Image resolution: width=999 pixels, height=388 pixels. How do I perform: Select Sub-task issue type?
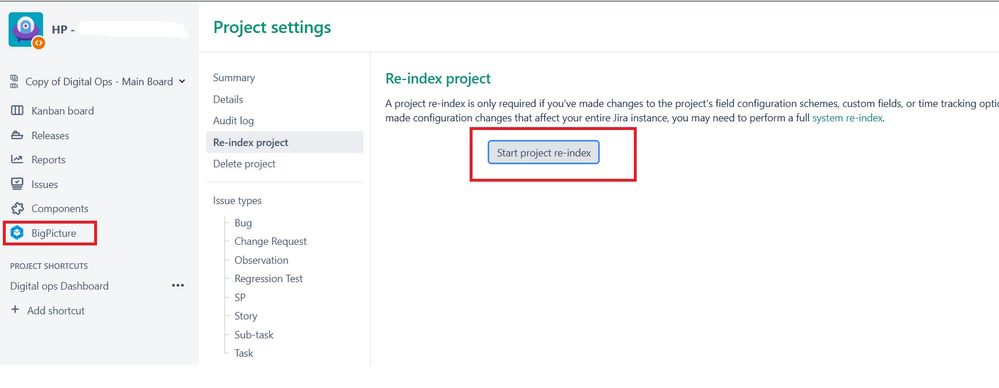pos(254,334)
